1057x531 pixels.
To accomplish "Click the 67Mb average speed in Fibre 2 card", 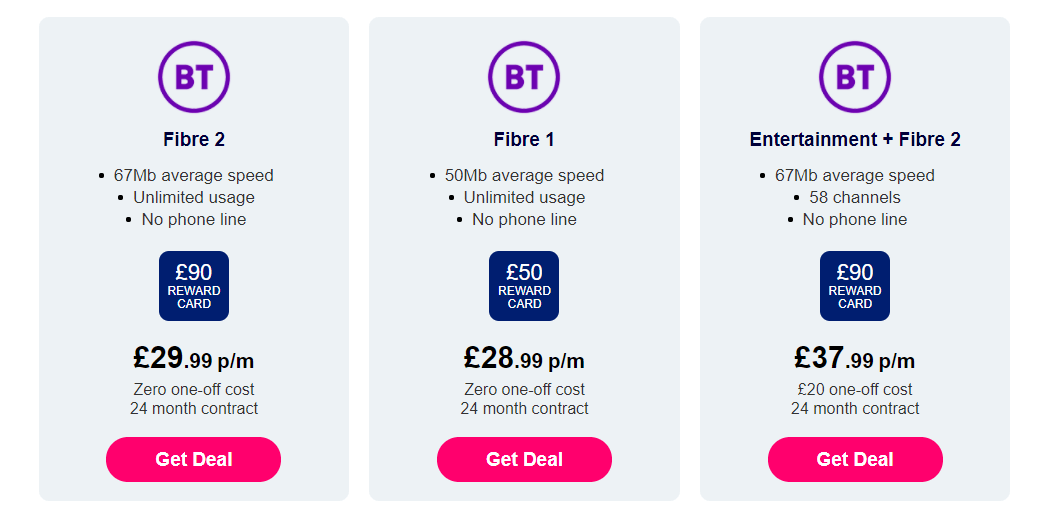I will (193, 176).
